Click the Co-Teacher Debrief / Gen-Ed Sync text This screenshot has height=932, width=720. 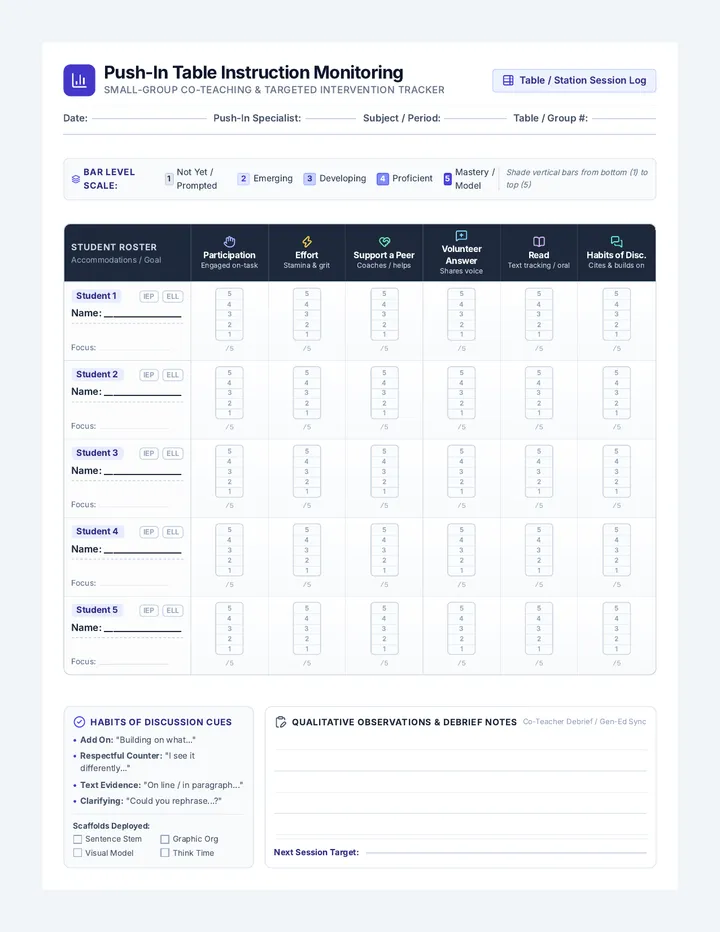(x=584, y=722)
